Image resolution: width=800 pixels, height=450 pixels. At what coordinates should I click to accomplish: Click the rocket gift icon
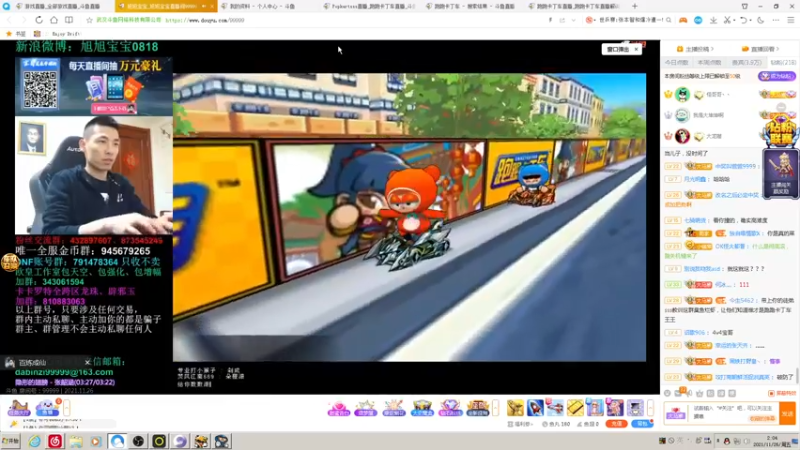(535, 408)
